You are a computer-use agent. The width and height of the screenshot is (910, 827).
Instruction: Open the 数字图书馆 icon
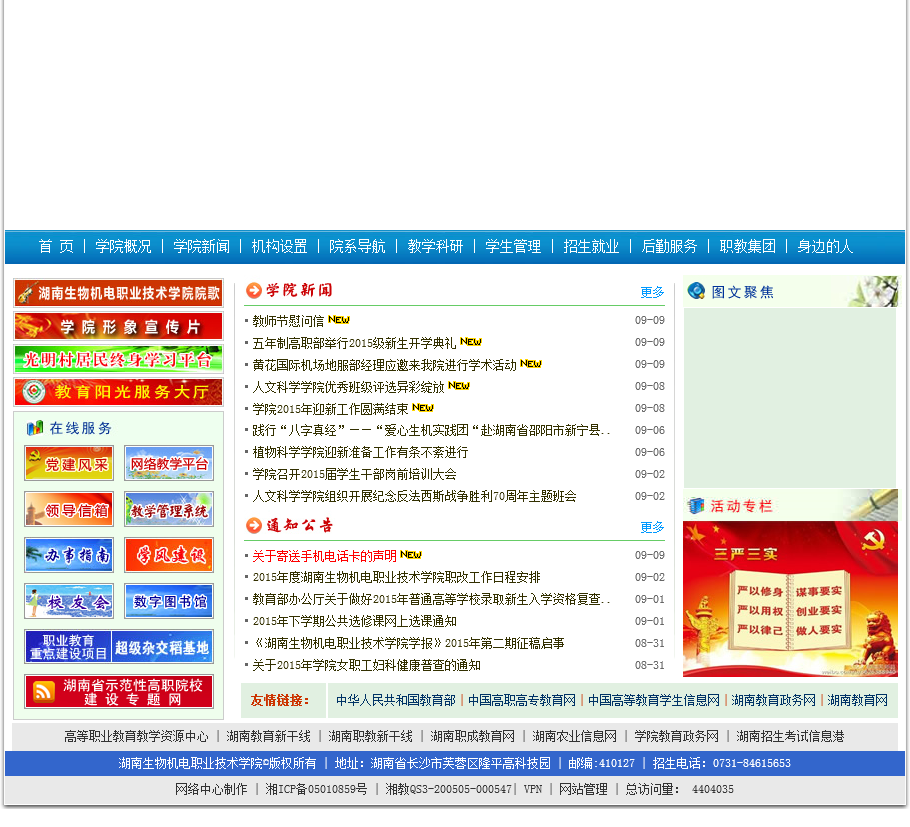pos(169,601)
